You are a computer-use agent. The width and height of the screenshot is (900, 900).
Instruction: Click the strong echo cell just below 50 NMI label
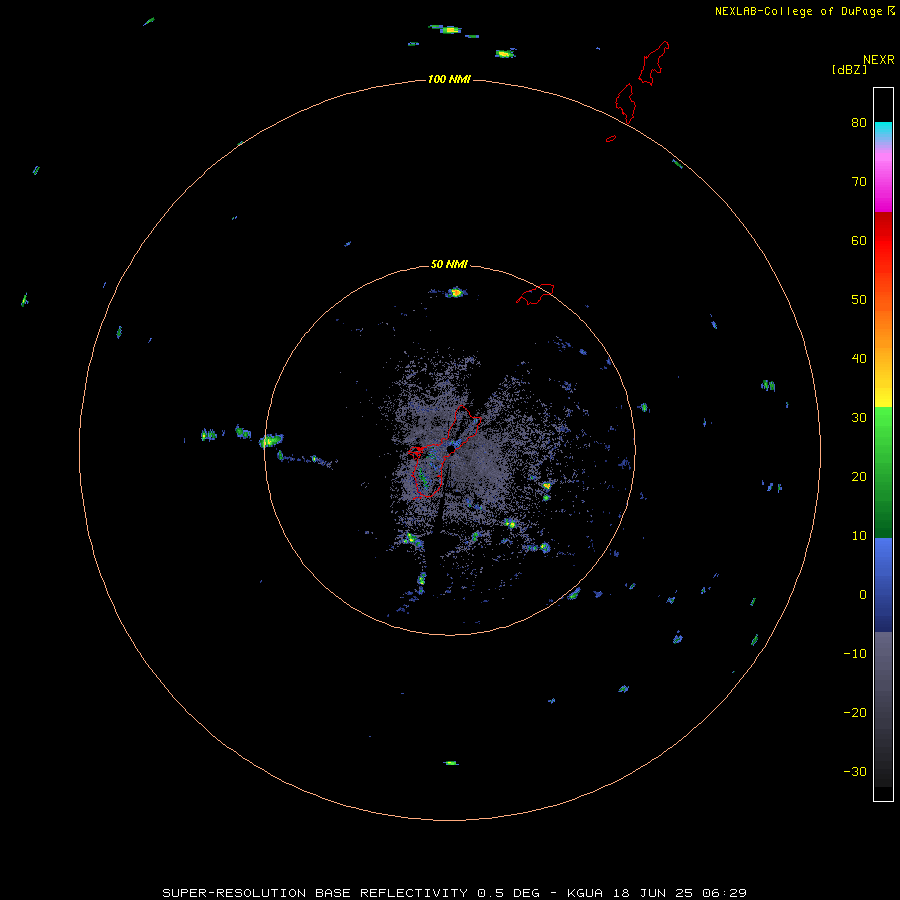pyautogui.click(x=456, y=292)
